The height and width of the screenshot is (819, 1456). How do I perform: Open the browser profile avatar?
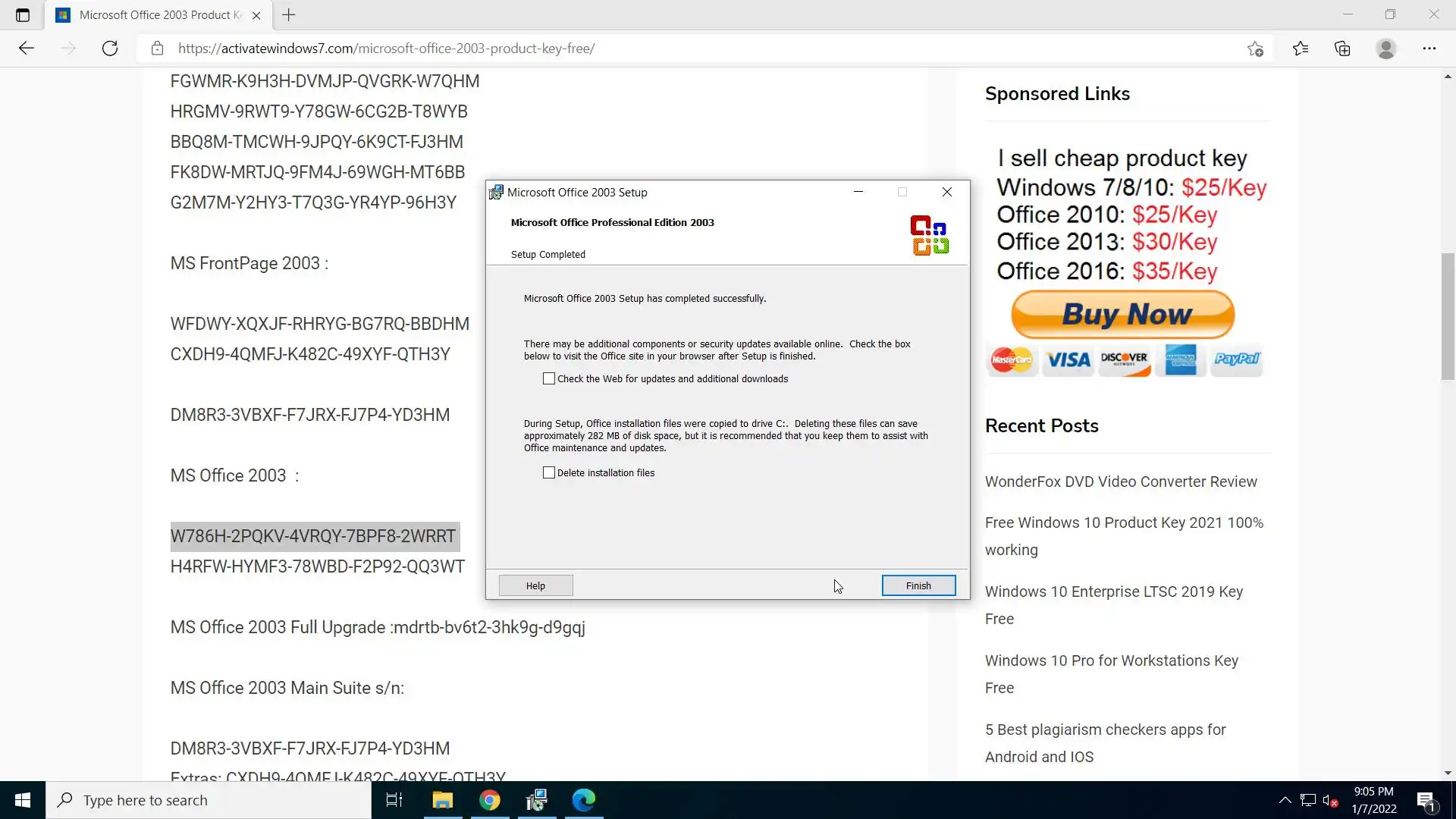coord(1385,49)
